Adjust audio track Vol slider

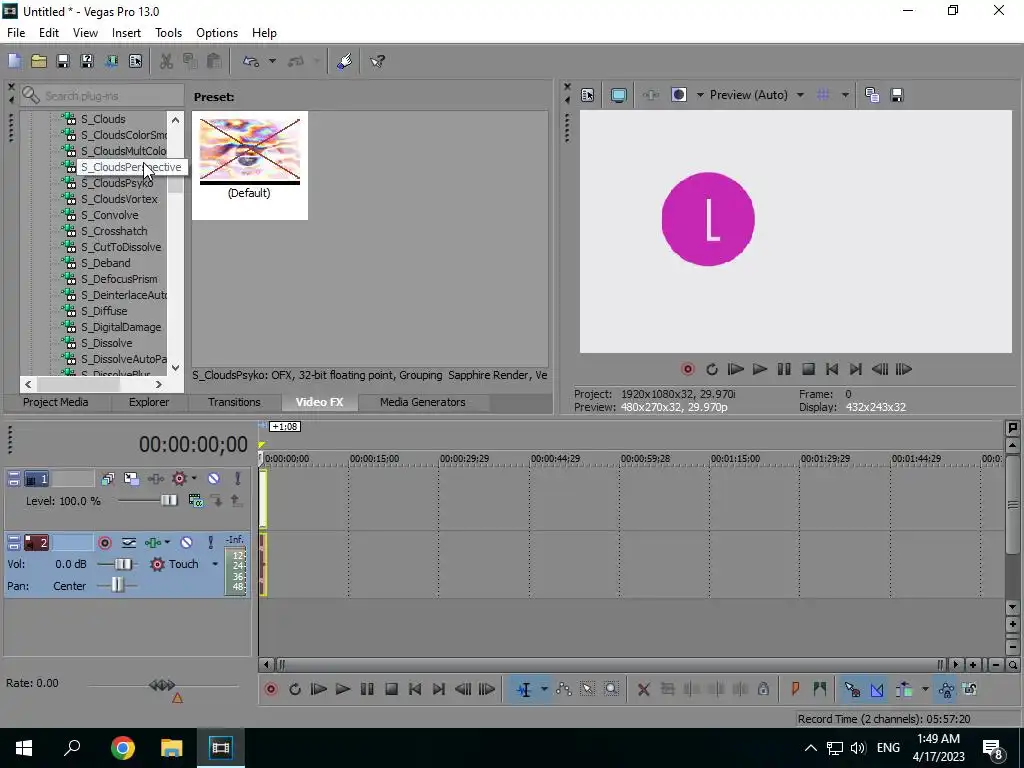(x=123, y=564)
